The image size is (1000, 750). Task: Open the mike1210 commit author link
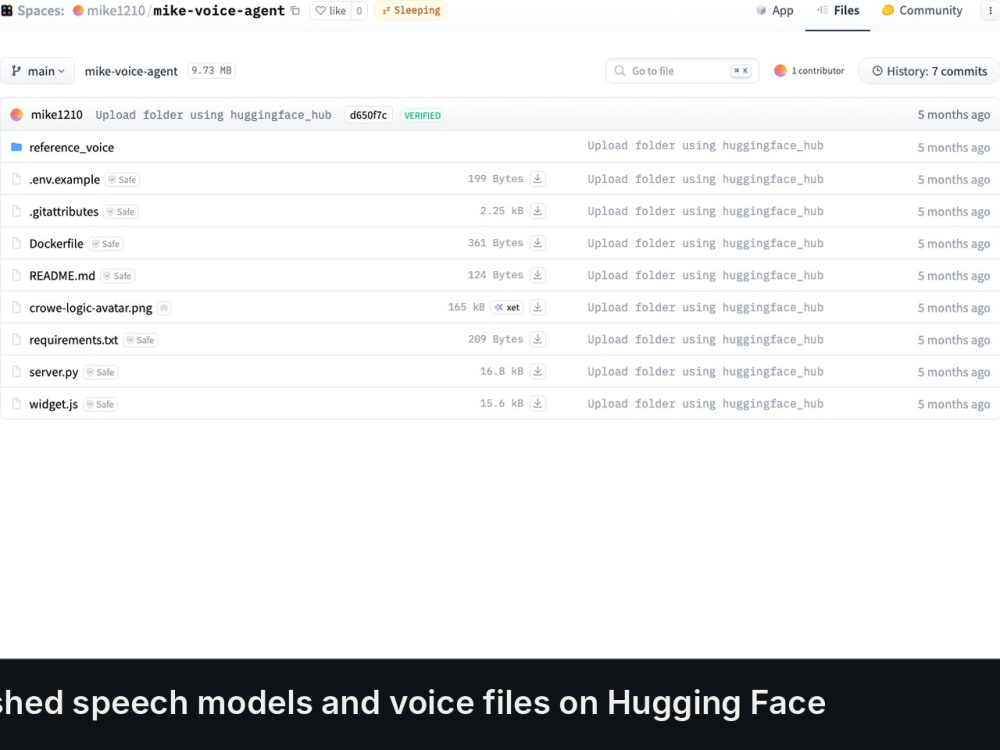tap(56, 115)
